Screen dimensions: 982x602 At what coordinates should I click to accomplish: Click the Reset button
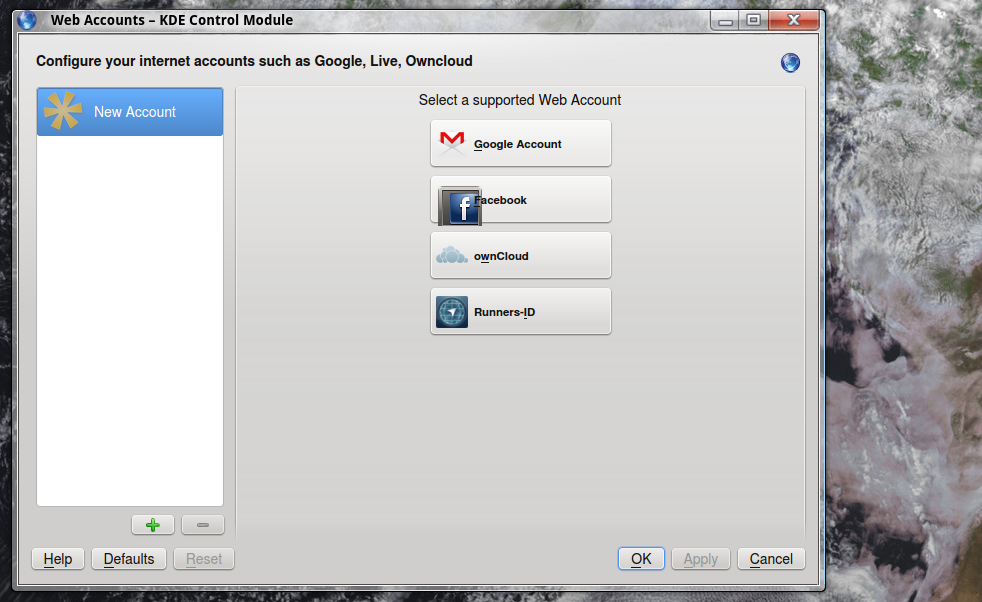pyautogui.click(x=204, y=559)
